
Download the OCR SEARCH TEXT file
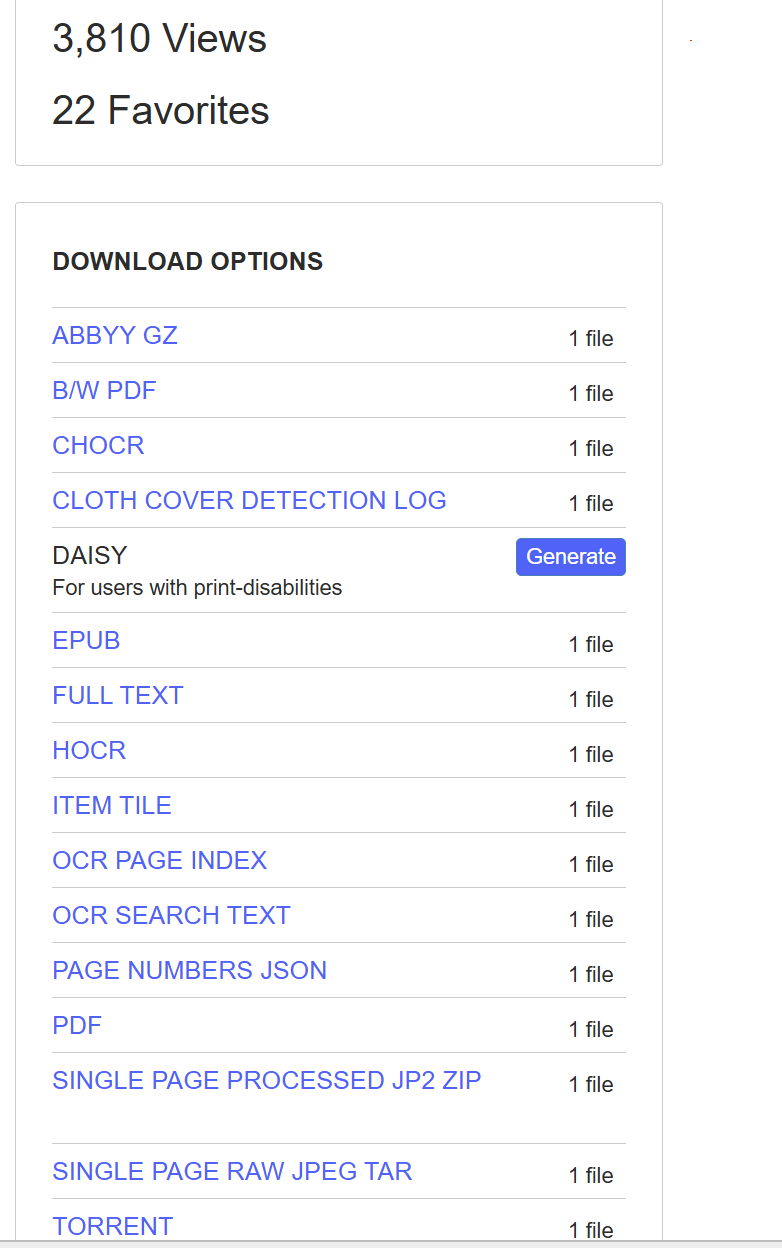(x=171, y=916)
